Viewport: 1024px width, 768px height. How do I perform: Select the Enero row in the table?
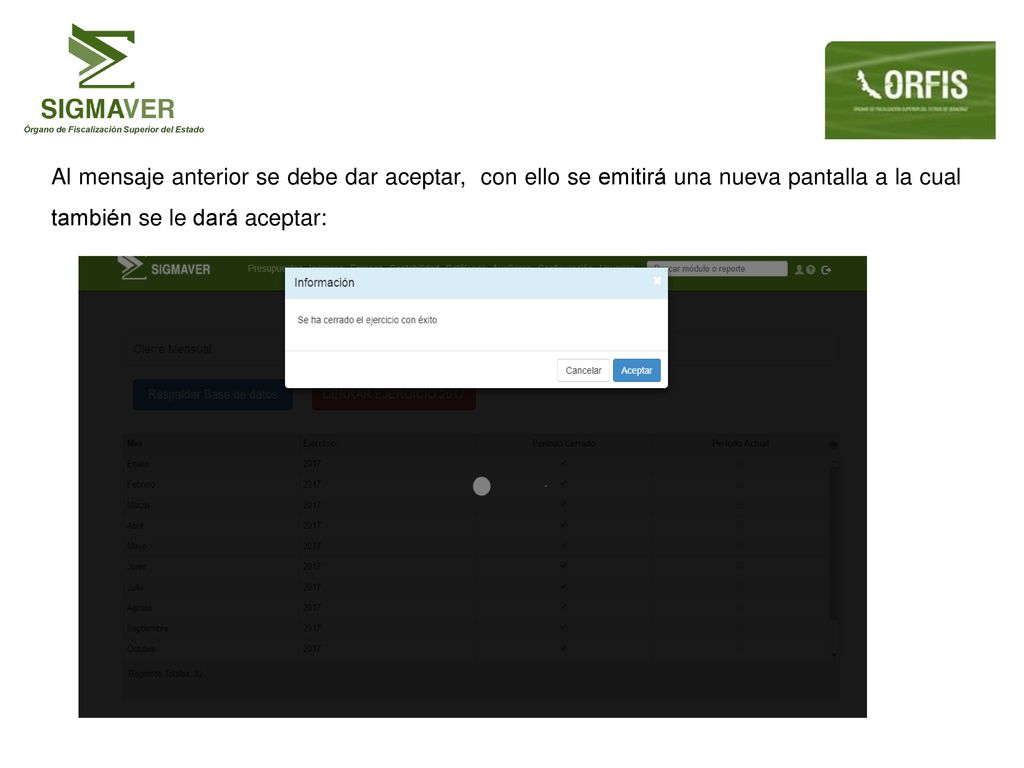coord(477,464)
